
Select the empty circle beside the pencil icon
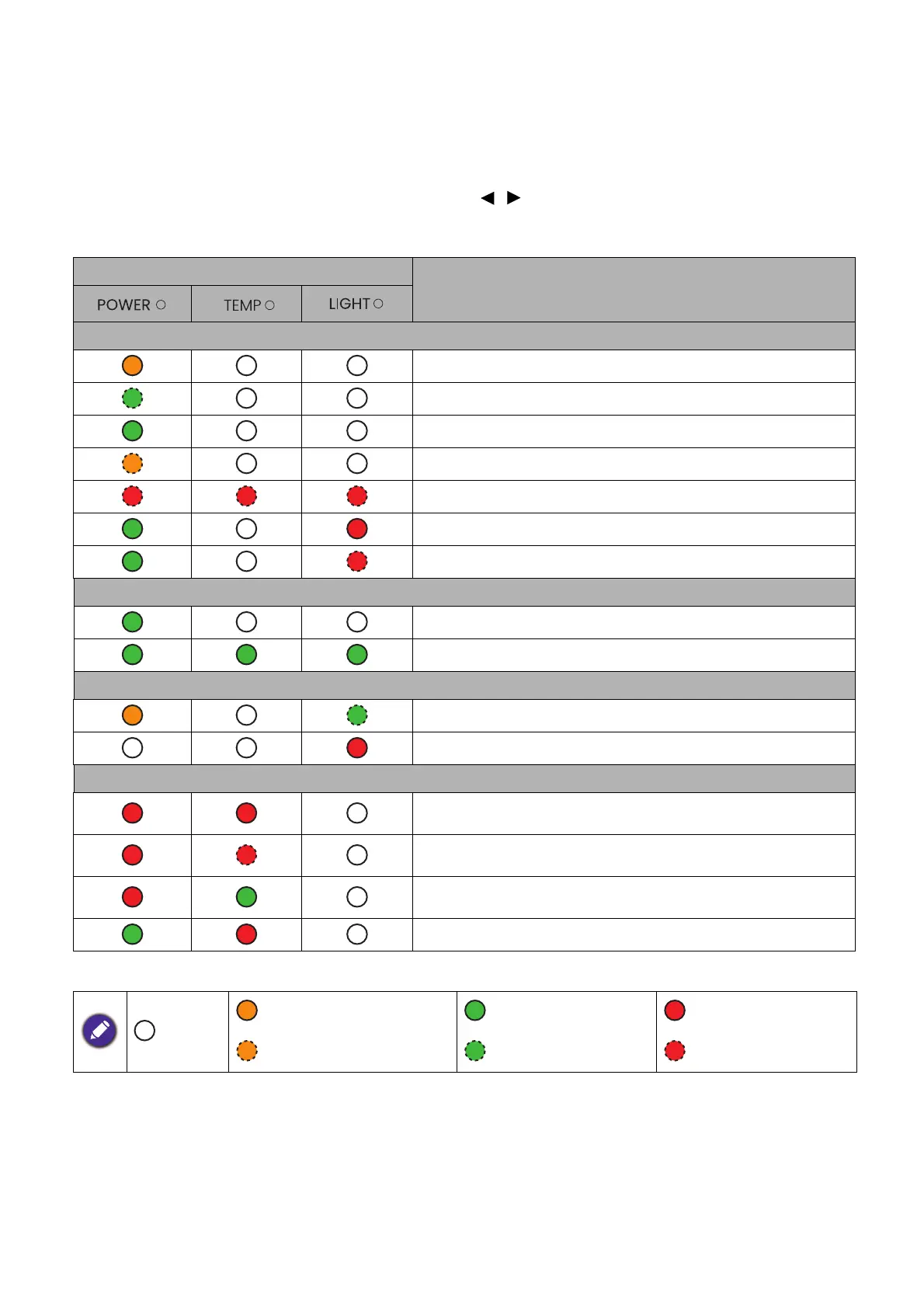[x=144, y=1031]
